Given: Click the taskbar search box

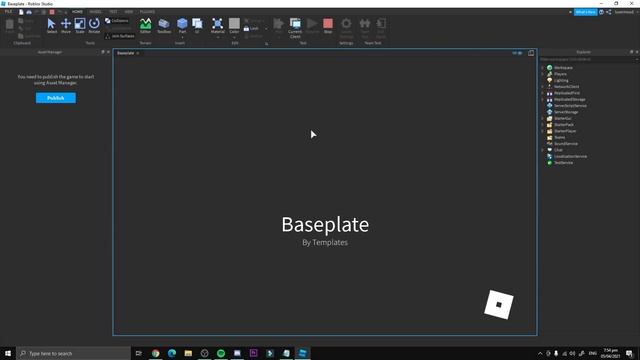Looking at the screenshot, I should [73, 353].
